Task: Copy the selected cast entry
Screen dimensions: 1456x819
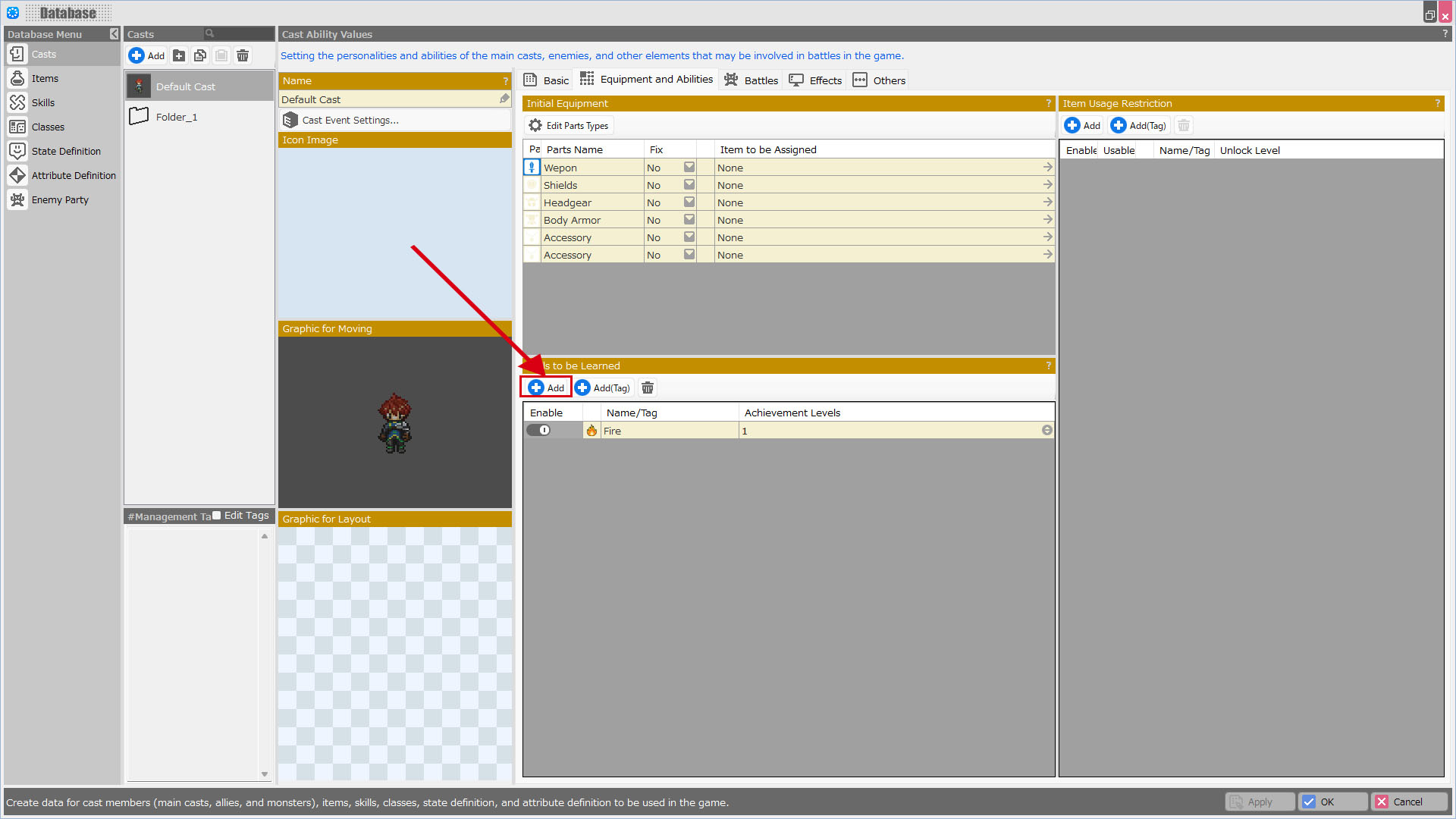Action: (x=200, y=55)
